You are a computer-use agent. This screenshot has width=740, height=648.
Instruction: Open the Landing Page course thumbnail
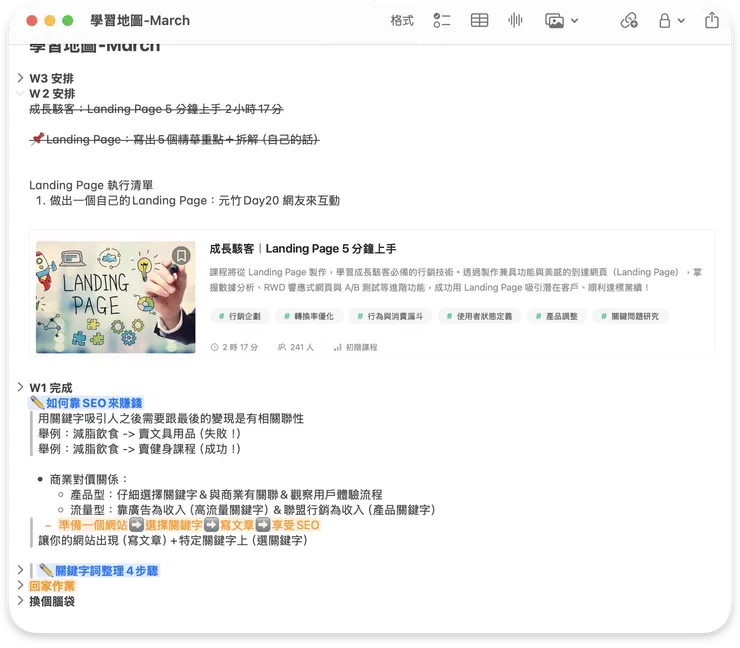click(x=116, y=297)
